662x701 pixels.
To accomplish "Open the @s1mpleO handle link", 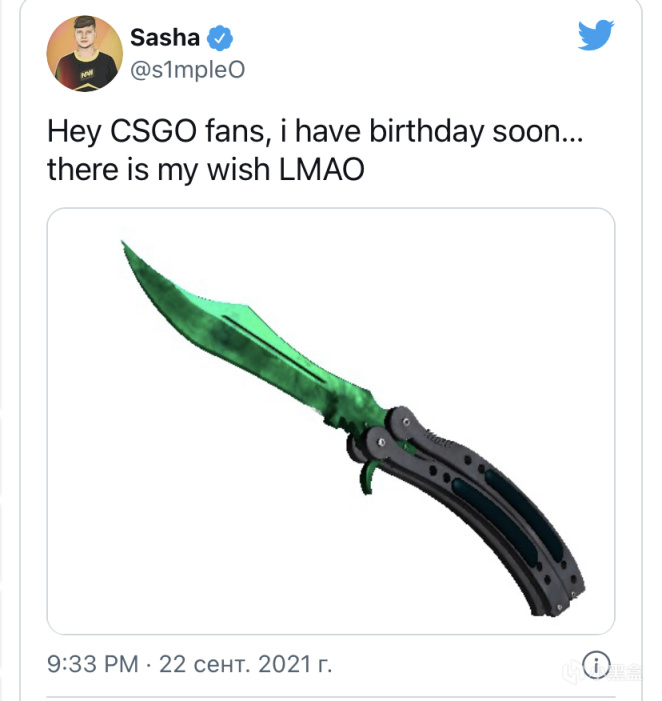I will 188,70.
